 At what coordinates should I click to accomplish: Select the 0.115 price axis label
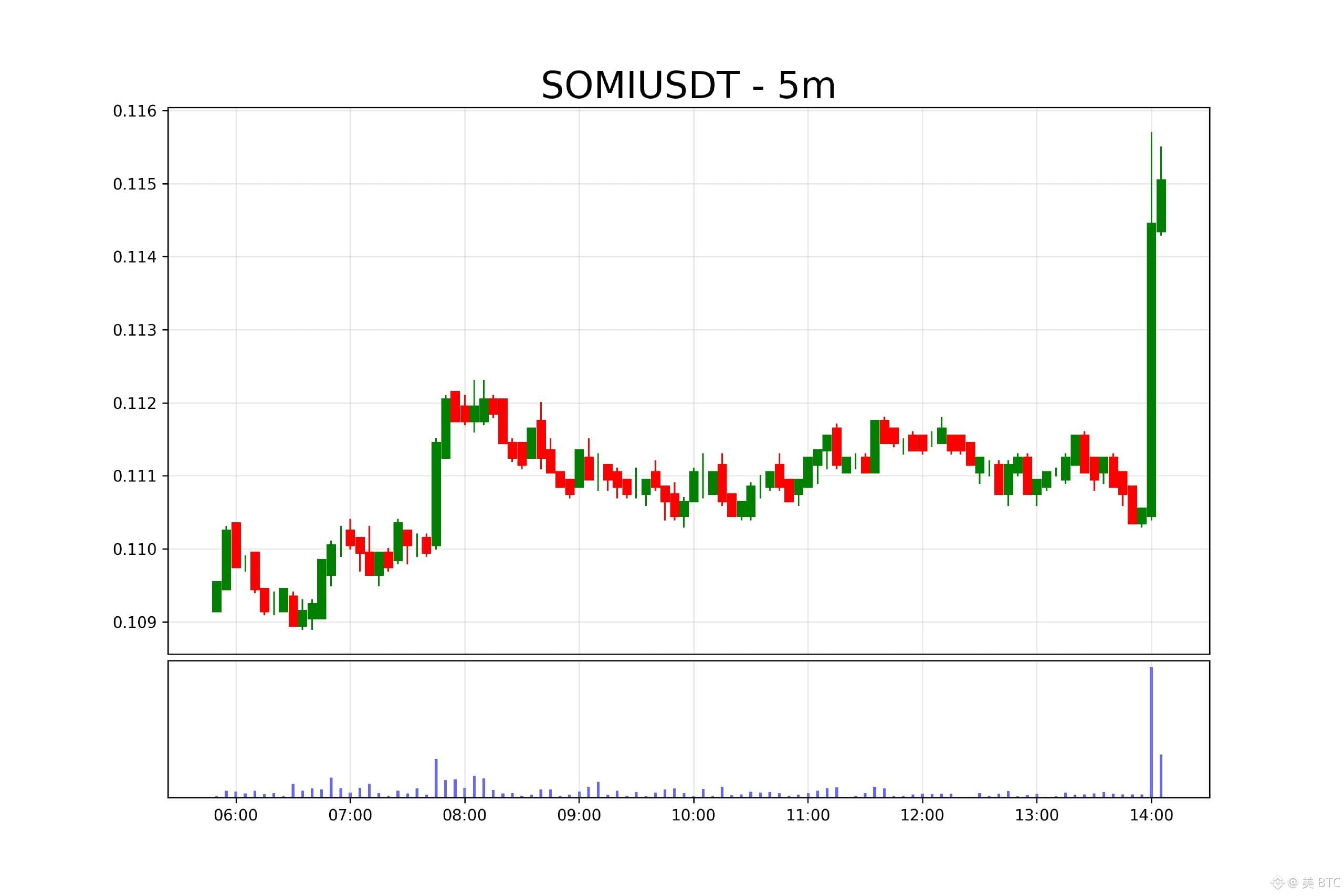tap(134, 184)
